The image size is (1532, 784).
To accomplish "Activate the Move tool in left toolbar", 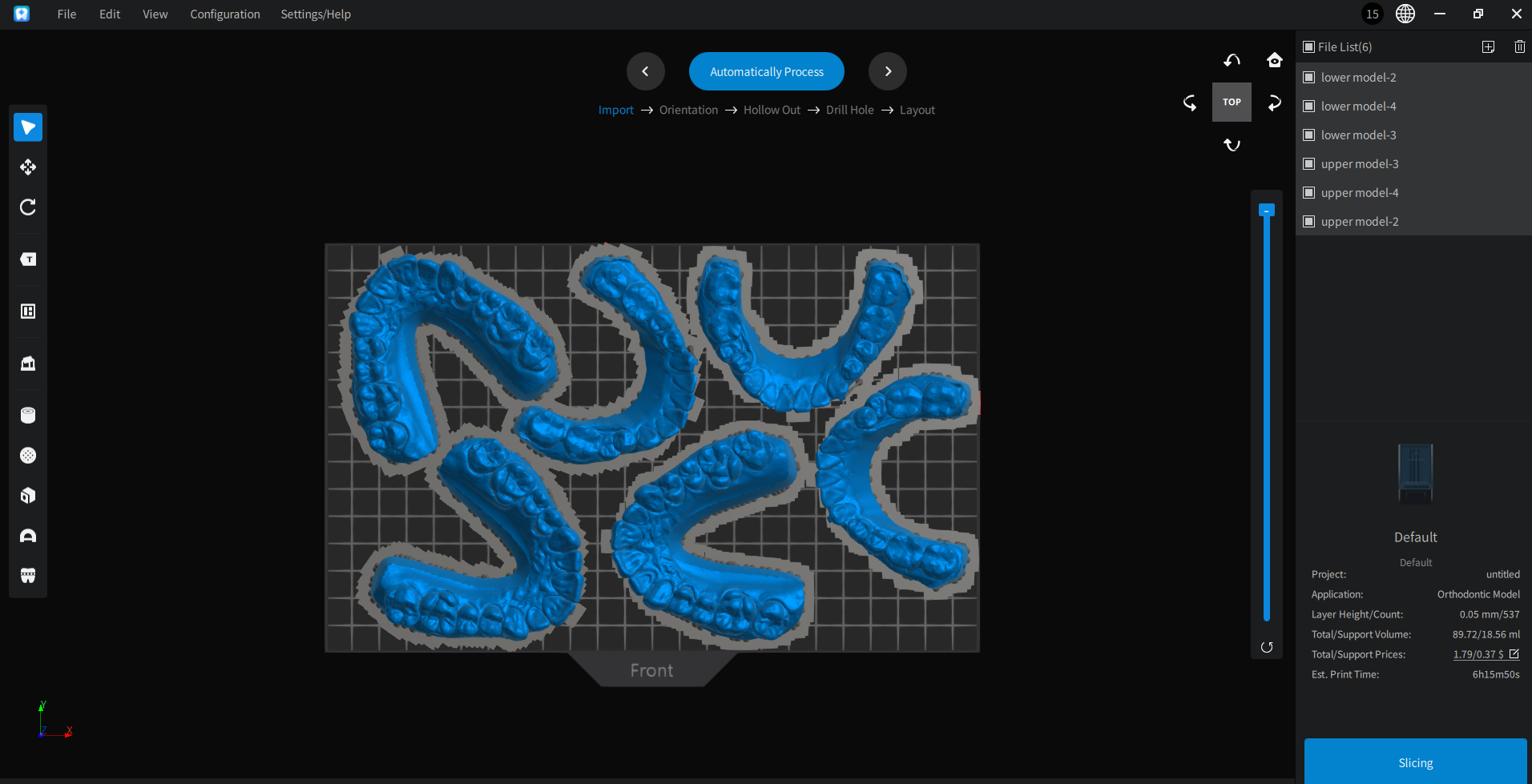I will coord(28,167).
